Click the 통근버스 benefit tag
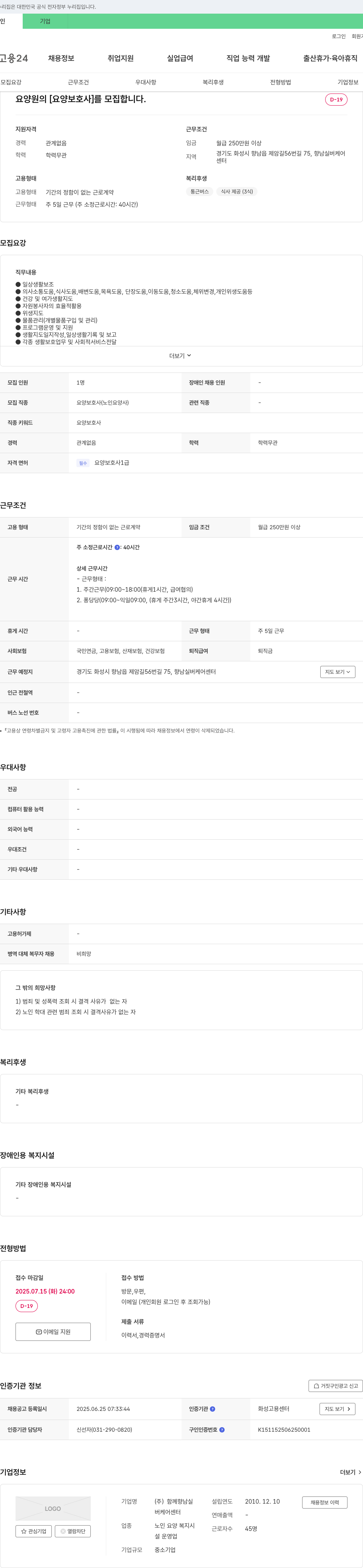This screenshot has width=363, height=1568. [199, 191]
